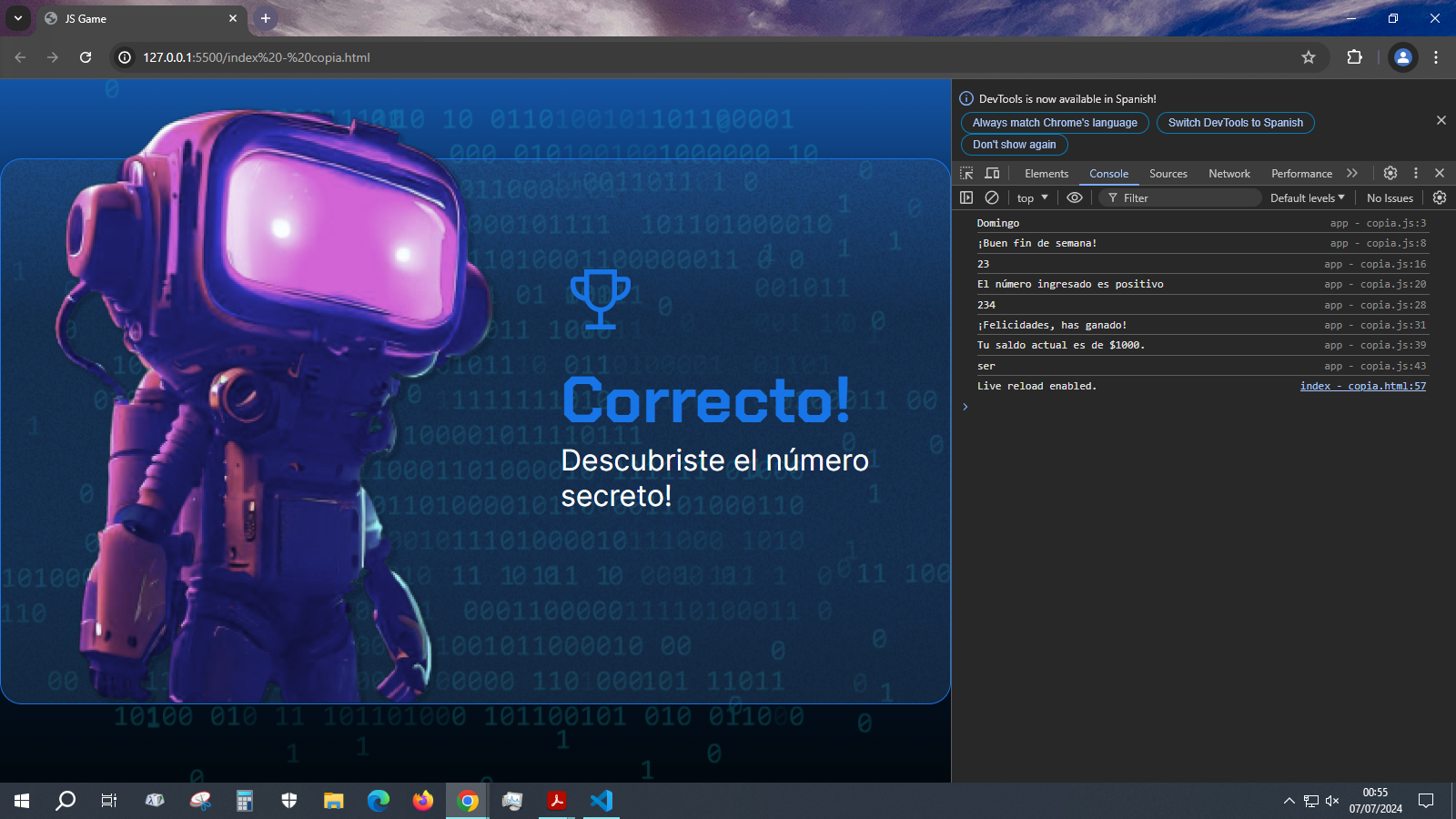Dismiss the DevTools language notification
Viewport: 1456px width, 819px height.
1441,120
